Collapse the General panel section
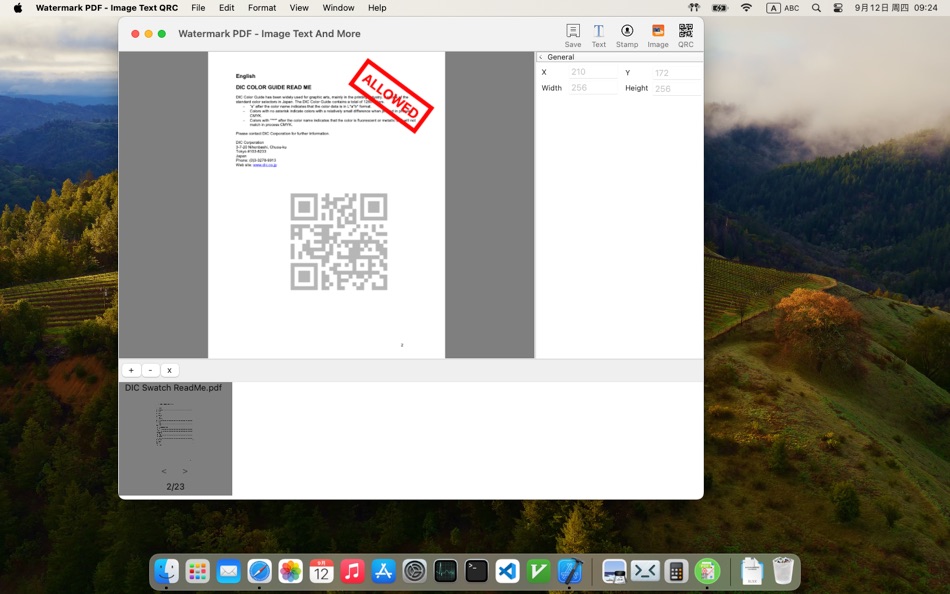The image size is (950, 594). click(541, 56)
